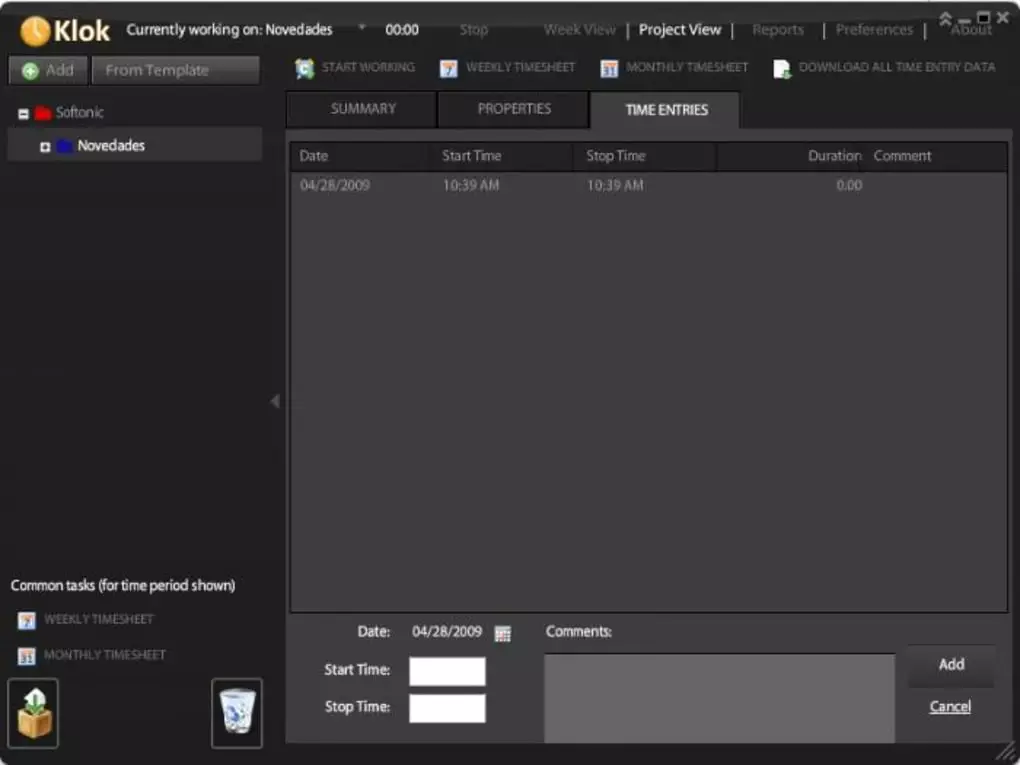Switch to the Summary tab
Image resolution: width=1020 pixels, height=765 pixels.
click(x=361, y=109)
